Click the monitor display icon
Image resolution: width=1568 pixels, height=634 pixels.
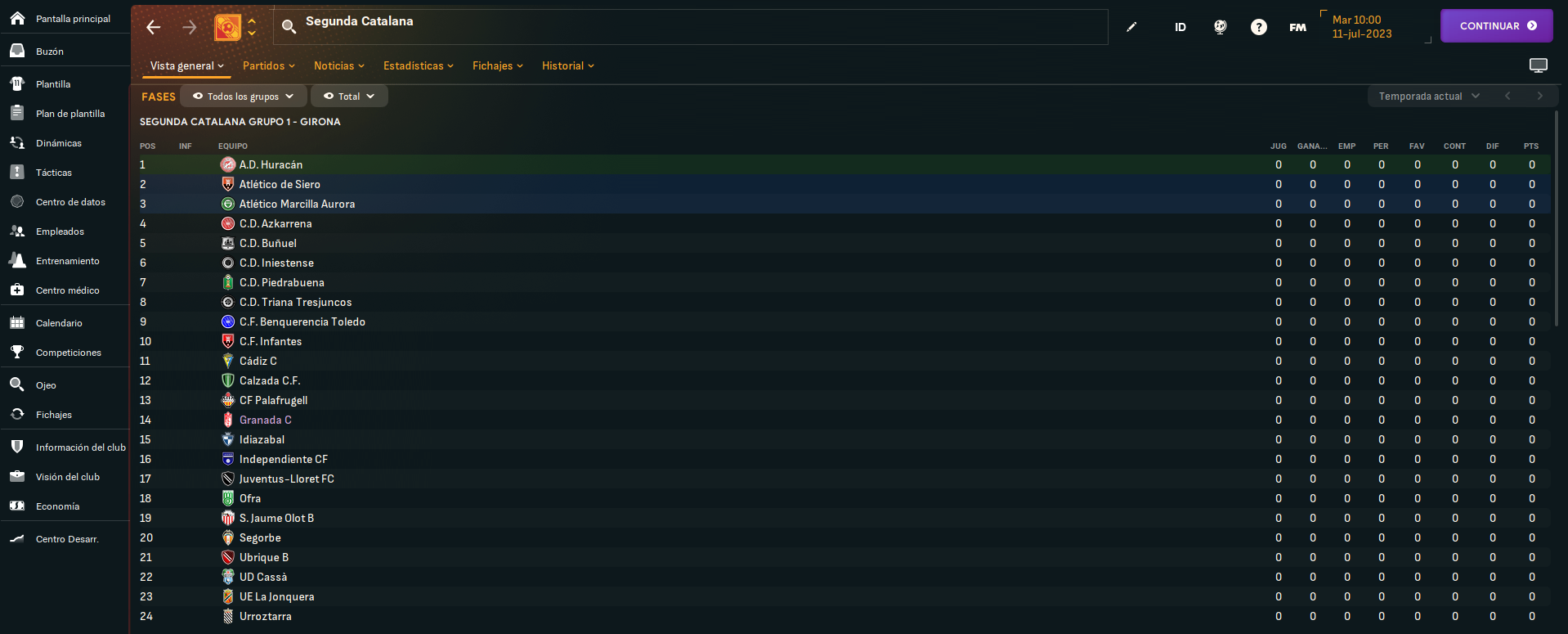[x=1539, y=65]
